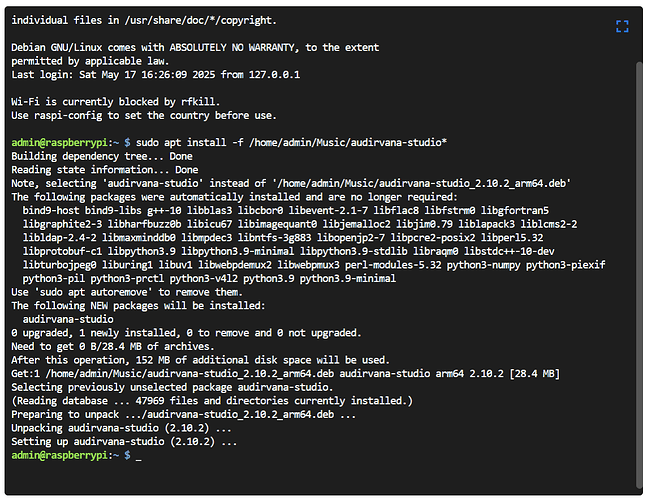This screenshot has height=500, width=647.
Task: Click the bottom green admin@raspberrypi prompt
Action: pyautogui.click(x=59, y=455)
